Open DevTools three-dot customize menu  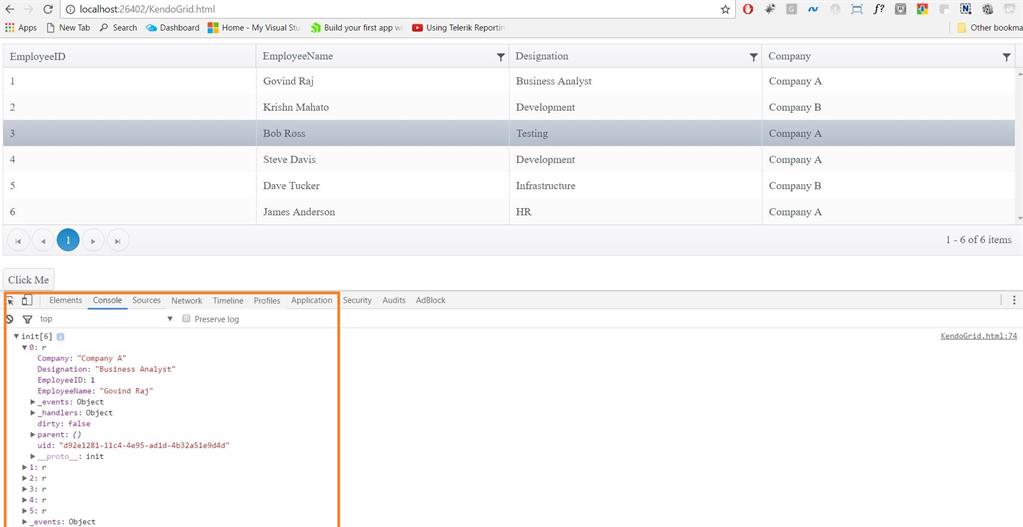(x=1014, y=300)
